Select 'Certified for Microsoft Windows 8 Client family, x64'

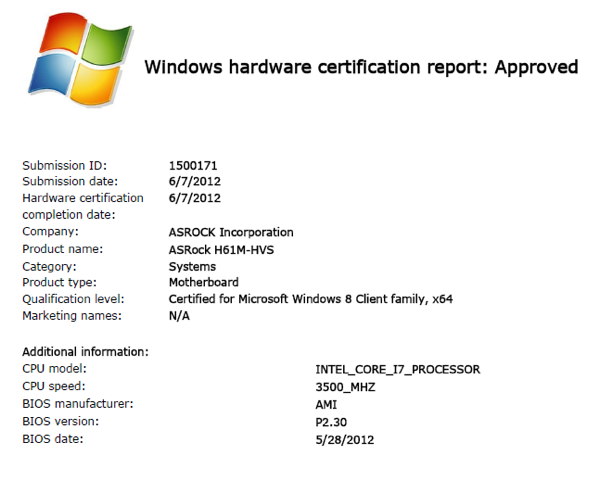[x=311, y=299]
